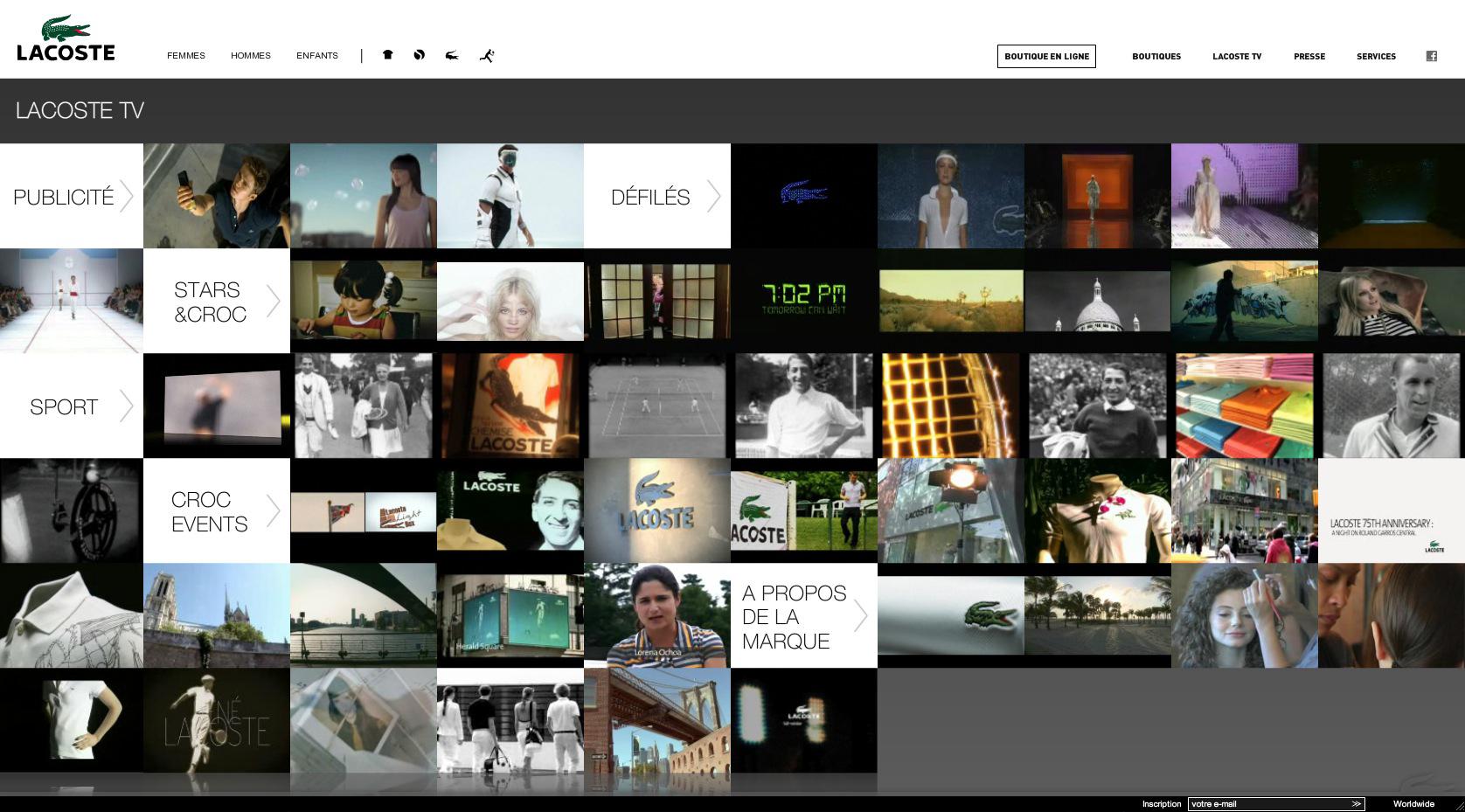
Task: Play the curly-haired girl with pen video
Action: coord(1245,615)
